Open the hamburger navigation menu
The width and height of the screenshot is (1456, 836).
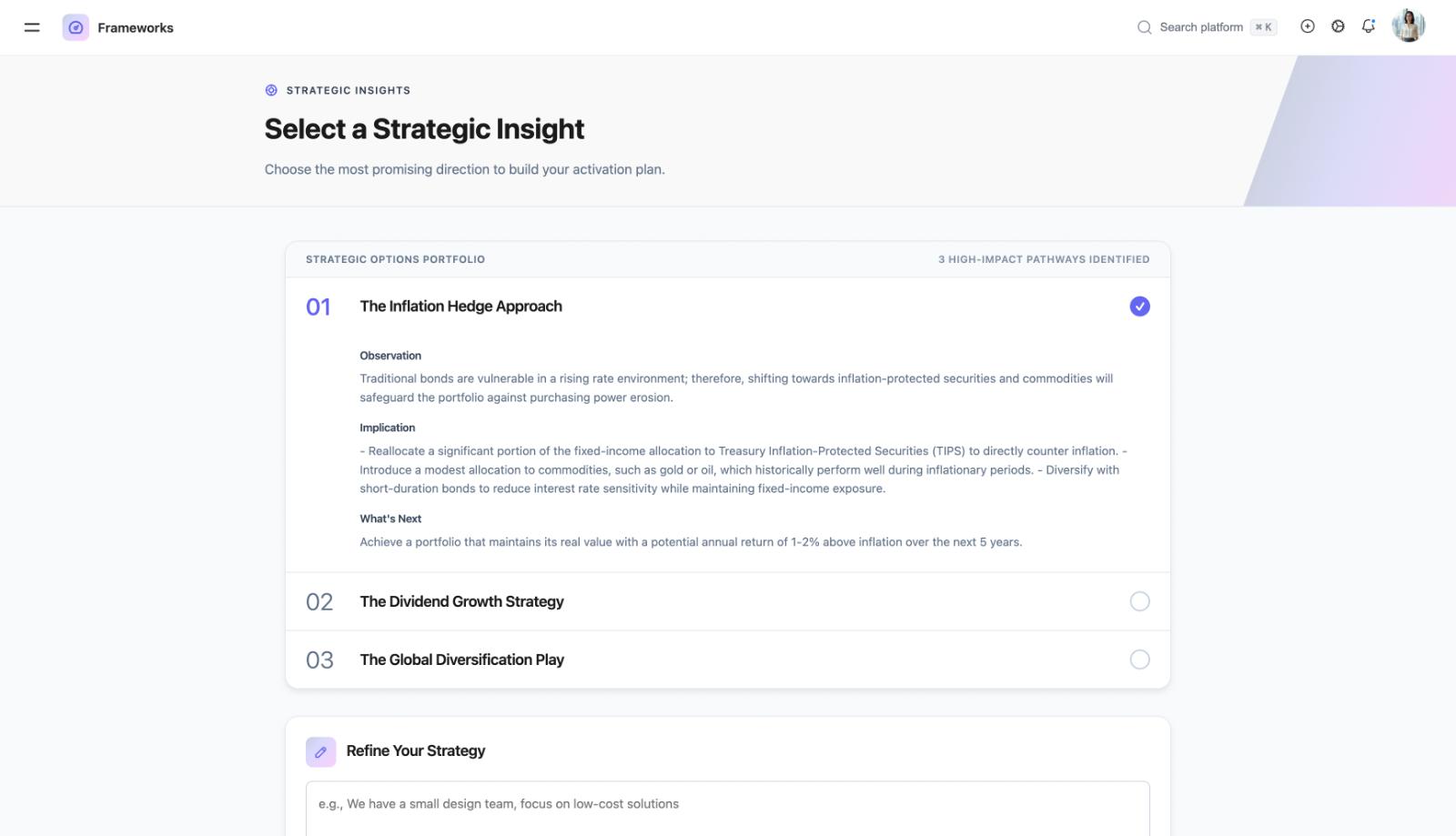coord(32,27)
